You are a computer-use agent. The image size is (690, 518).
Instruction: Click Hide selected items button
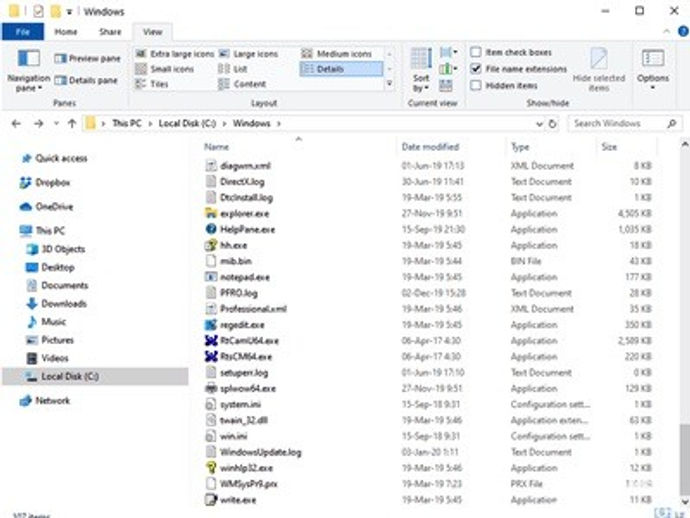pyautogui.click(x=599, y=70)
